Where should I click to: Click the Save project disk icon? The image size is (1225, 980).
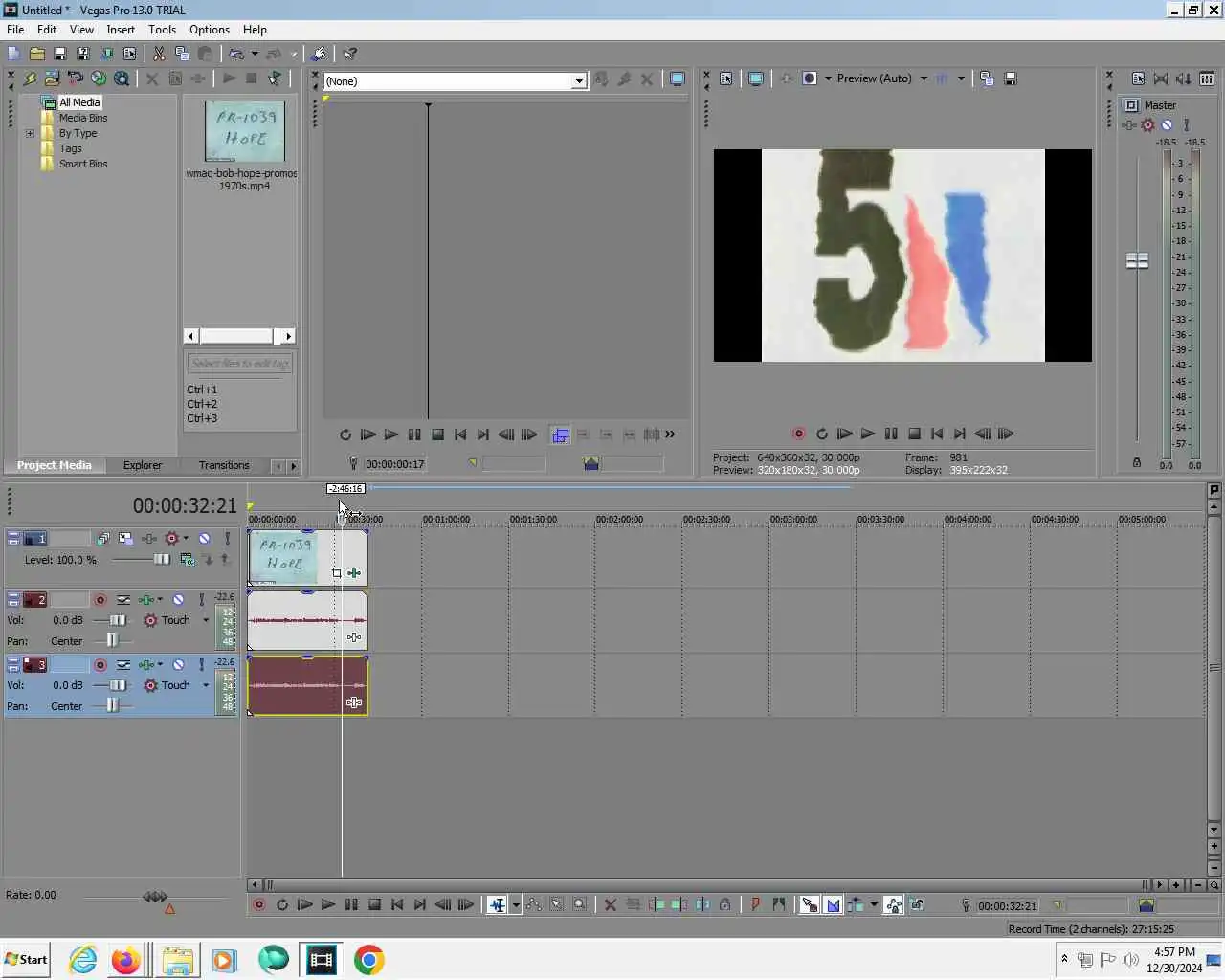[x=59, y=54]
